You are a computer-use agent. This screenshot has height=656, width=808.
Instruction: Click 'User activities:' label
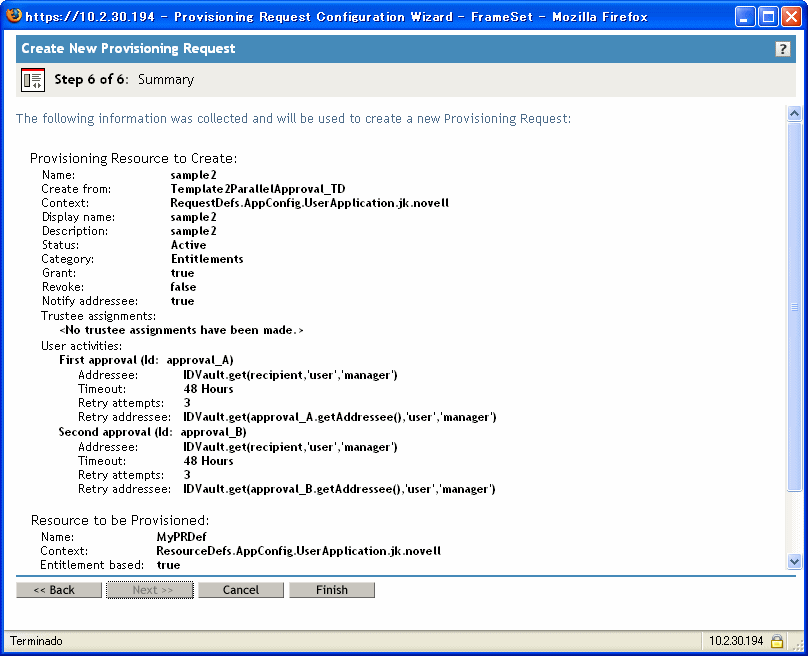(82, 346)
